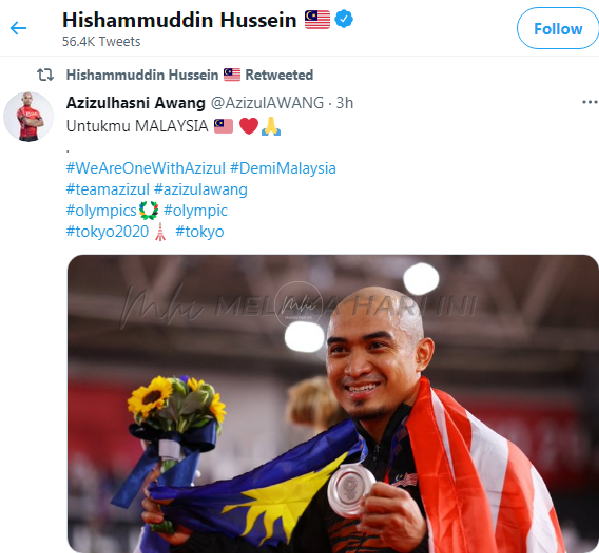Click the verified badge beside Hishammuddin Hussein
The height and width of the screenshot is (553, 599).
point(343,19)
